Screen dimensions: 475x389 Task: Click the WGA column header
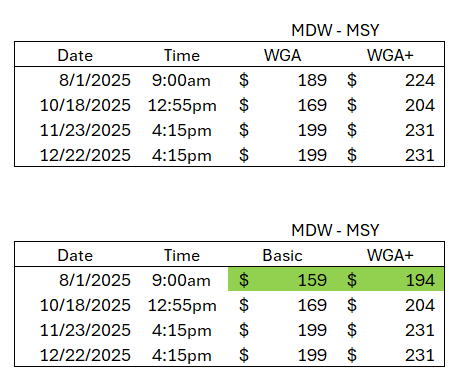pos(283,55)
